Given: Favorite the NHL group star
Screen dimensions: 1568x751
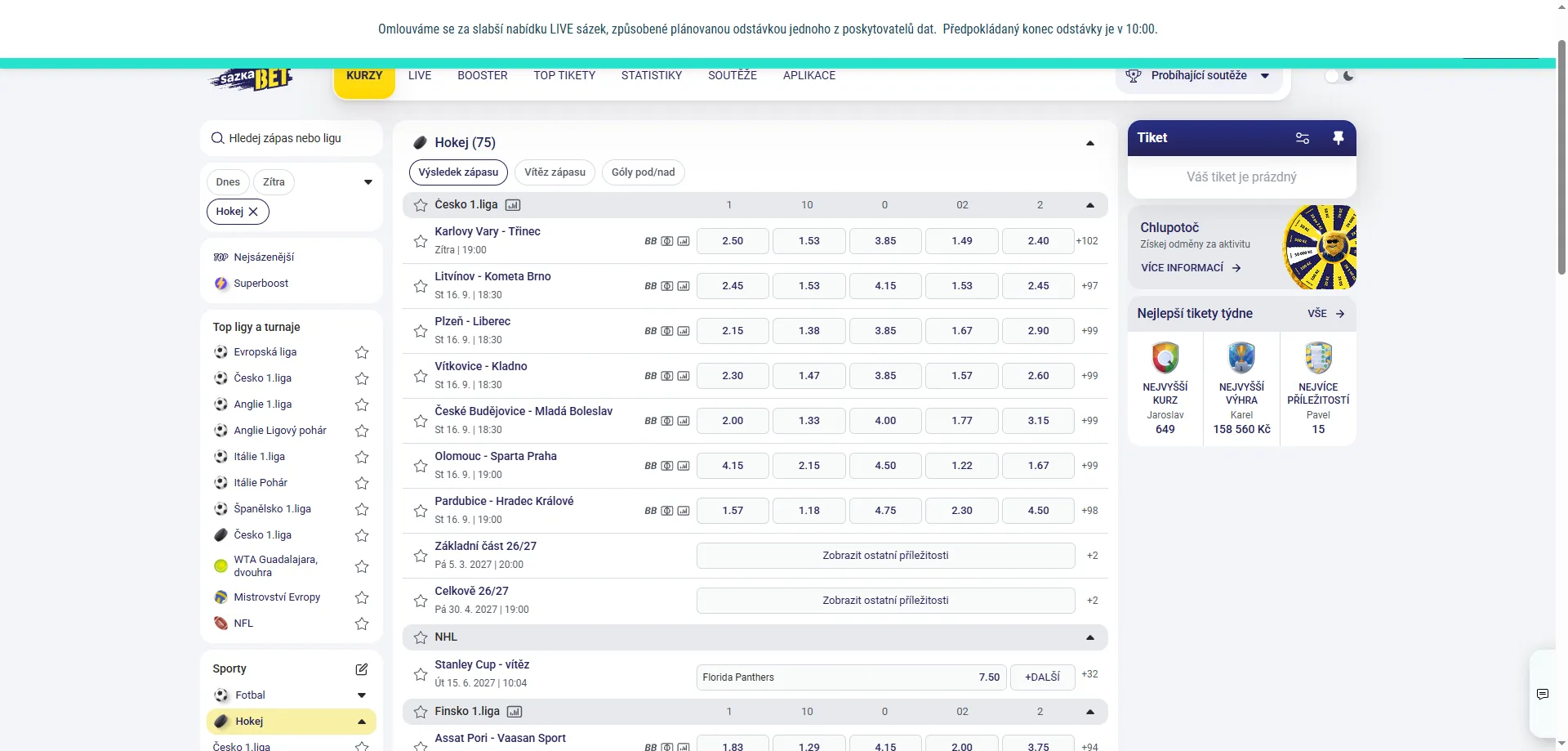Looking at the screenshot, I should point(421,637).
